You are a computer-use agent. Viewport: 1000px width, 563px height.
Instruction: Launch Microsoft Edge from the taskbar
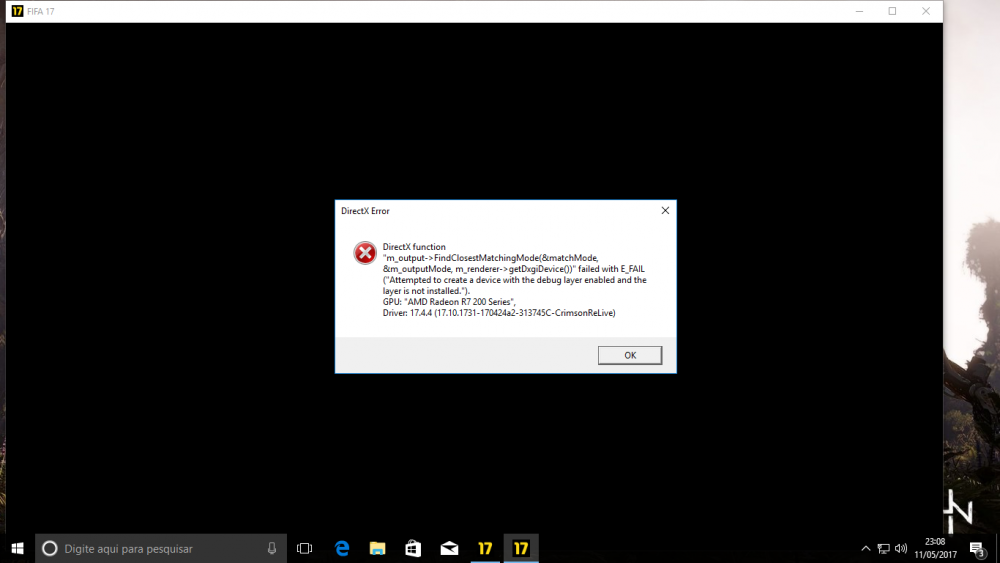click(x=342, y=548)
